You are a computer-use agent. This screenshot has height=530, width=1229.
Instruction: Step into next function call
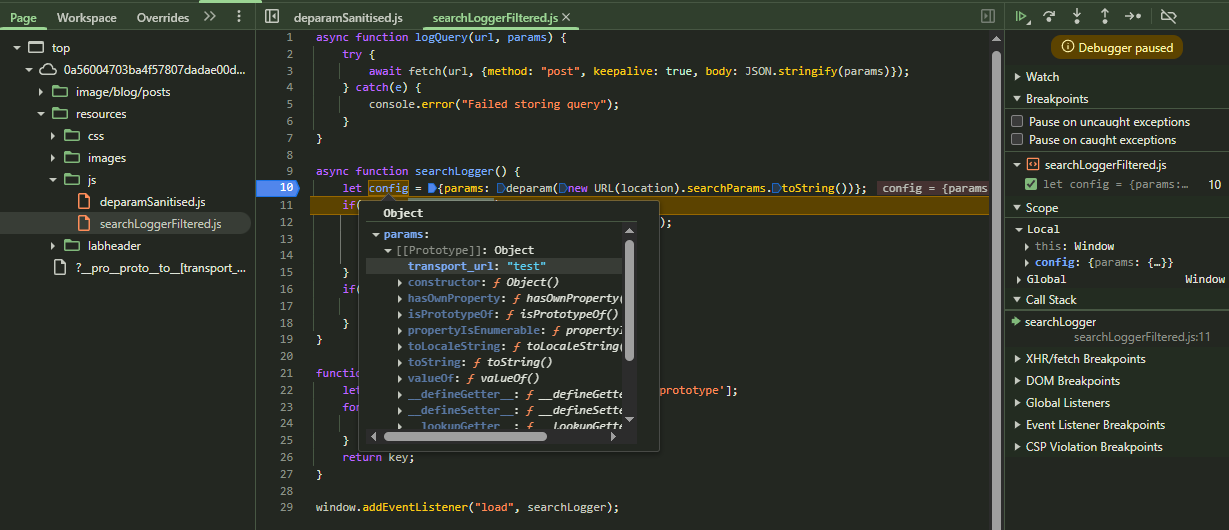[x=1077, y=16]
